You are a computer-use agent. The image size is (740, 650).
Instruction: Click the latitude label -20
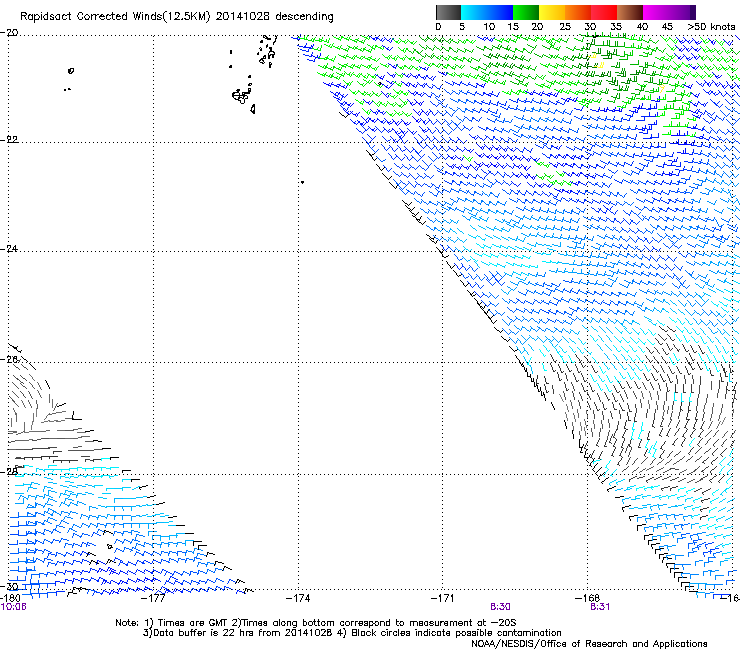10,33
